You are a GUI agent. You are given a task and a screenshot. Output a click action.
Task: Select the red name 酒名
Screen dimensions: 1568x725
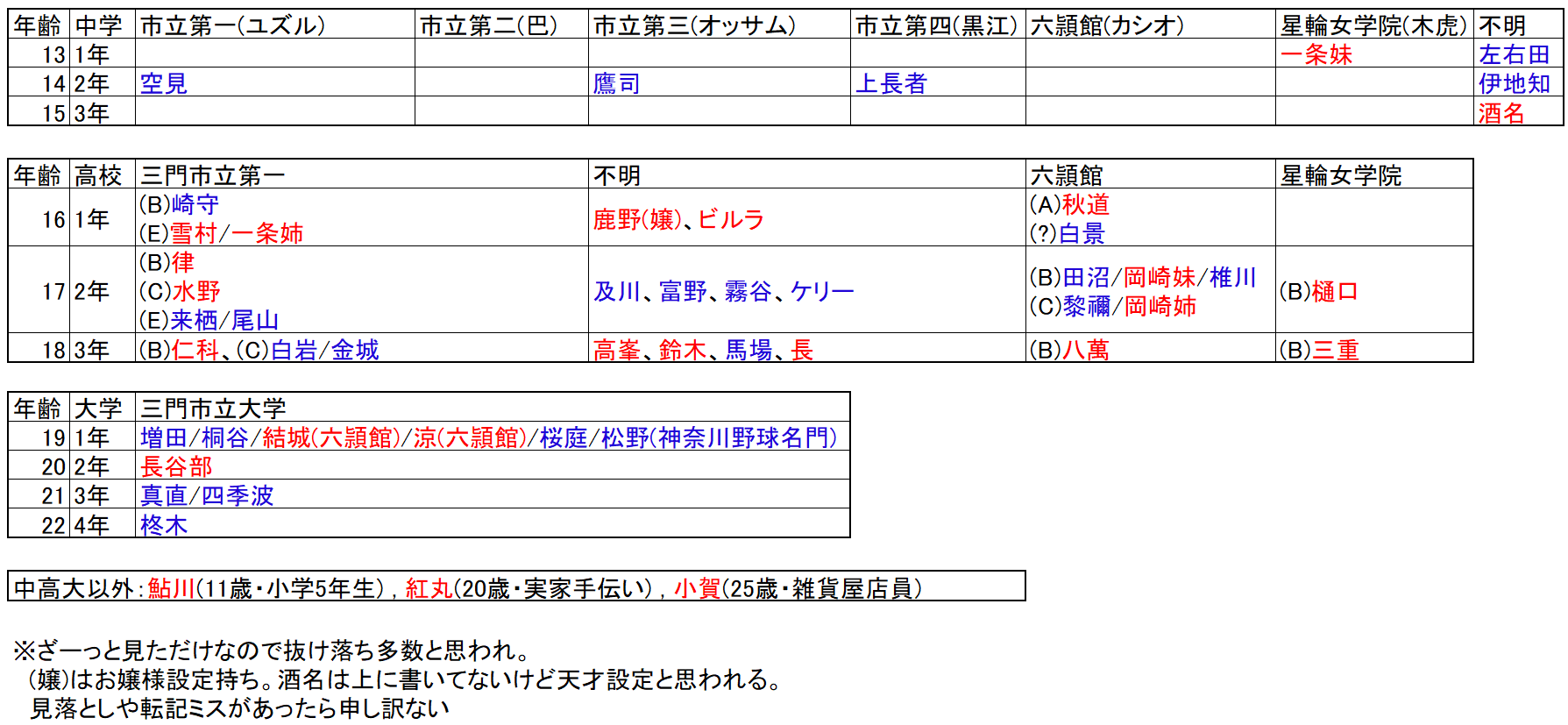pos(1501,112)
